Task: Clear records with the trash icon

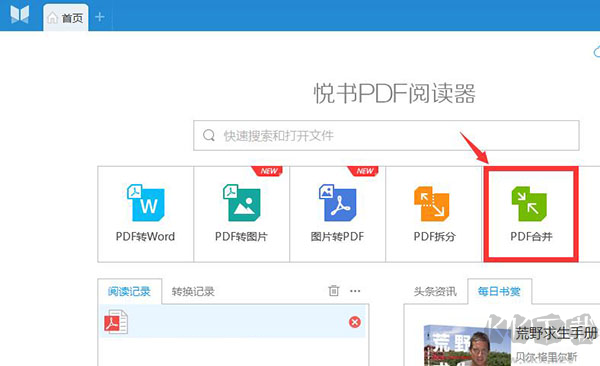Action: [333, 291]
